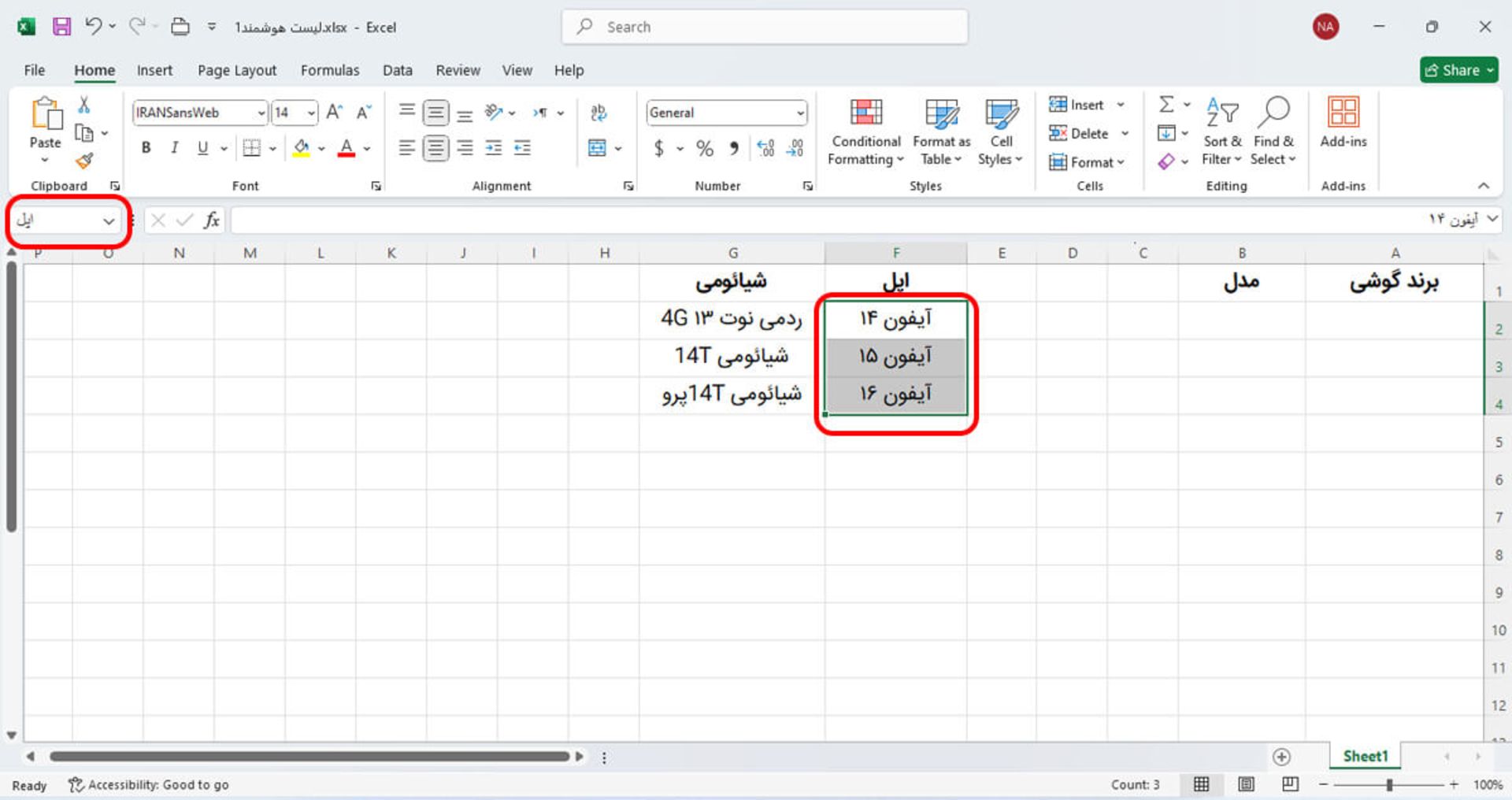Align cell text to the right
The width and height of the screenshot is (1512, 800).
click(465, 147)
